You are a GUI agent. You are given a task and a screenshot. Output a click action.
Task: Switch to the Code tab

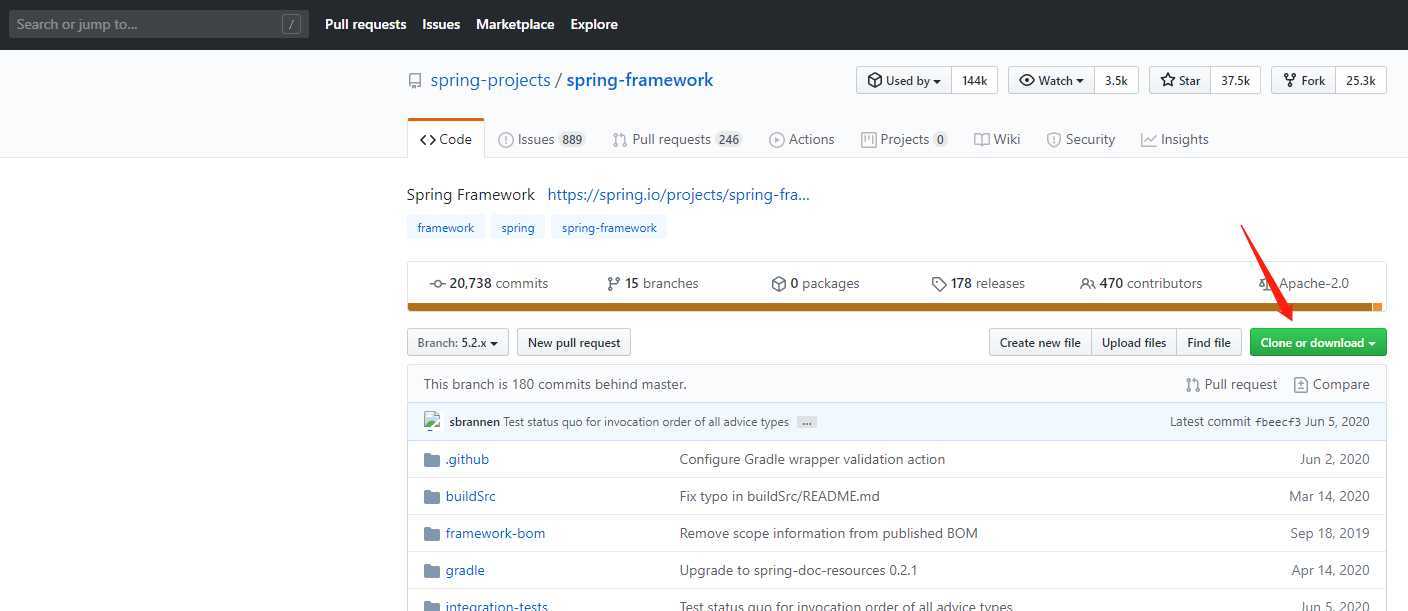click(446, 140)
